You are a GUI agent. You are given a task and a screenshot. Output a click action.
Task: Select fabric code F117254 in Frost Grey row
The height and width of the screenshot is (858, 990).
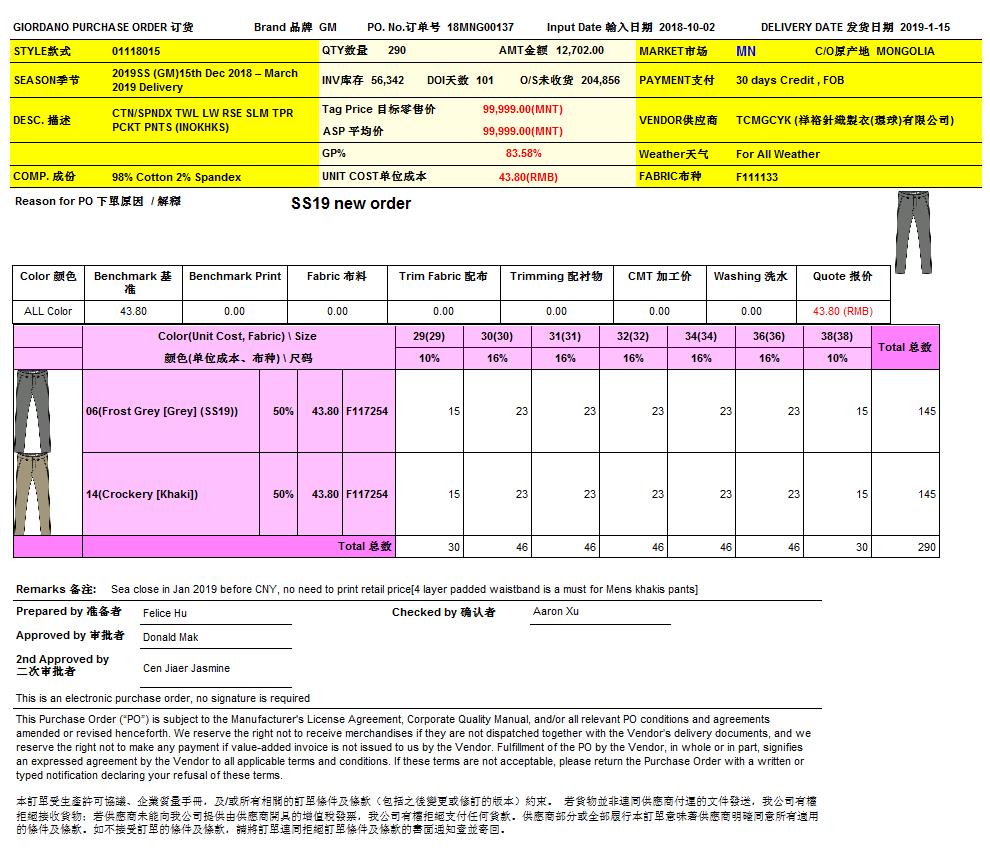click(x=366, y=411)
